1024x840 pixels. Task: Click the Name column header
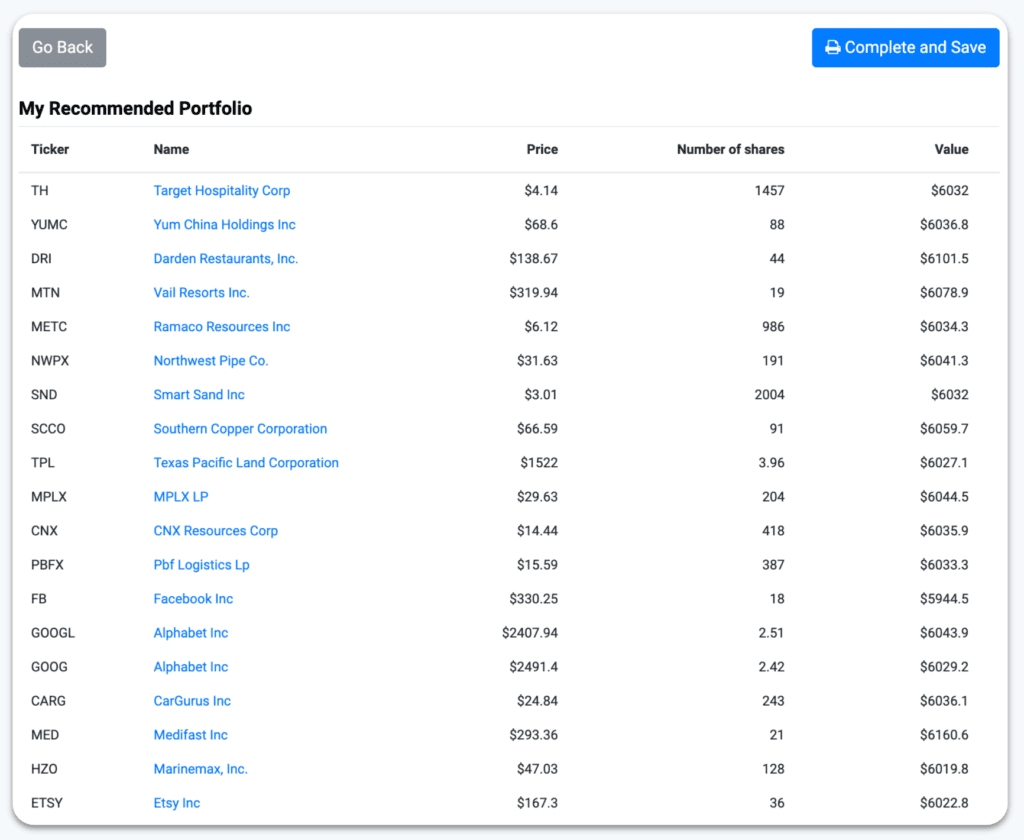pyautogui.click(x=171, y=149)
